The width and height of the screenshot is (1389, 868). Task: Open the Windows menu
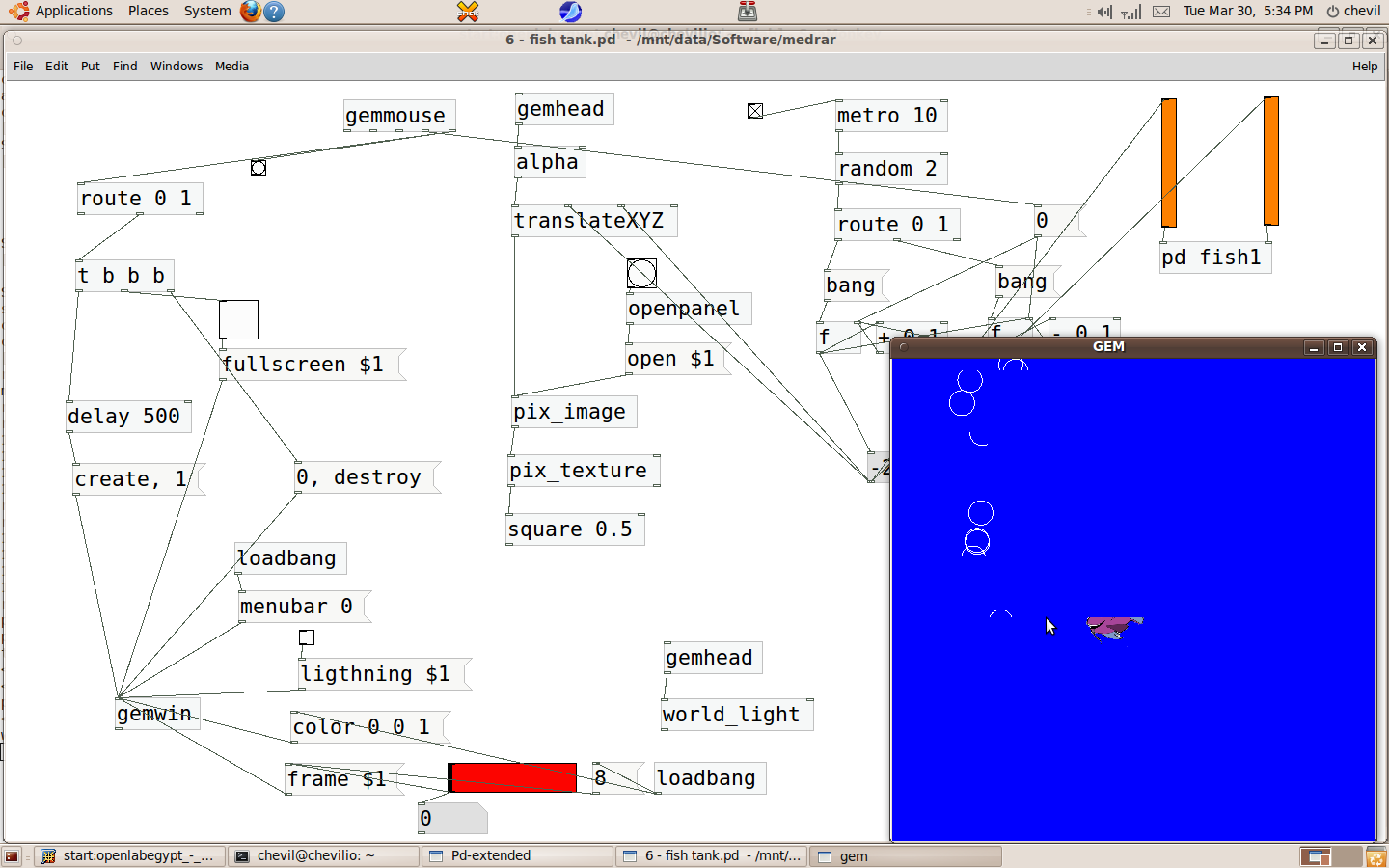pyautogui.click(x=177, y=66)
